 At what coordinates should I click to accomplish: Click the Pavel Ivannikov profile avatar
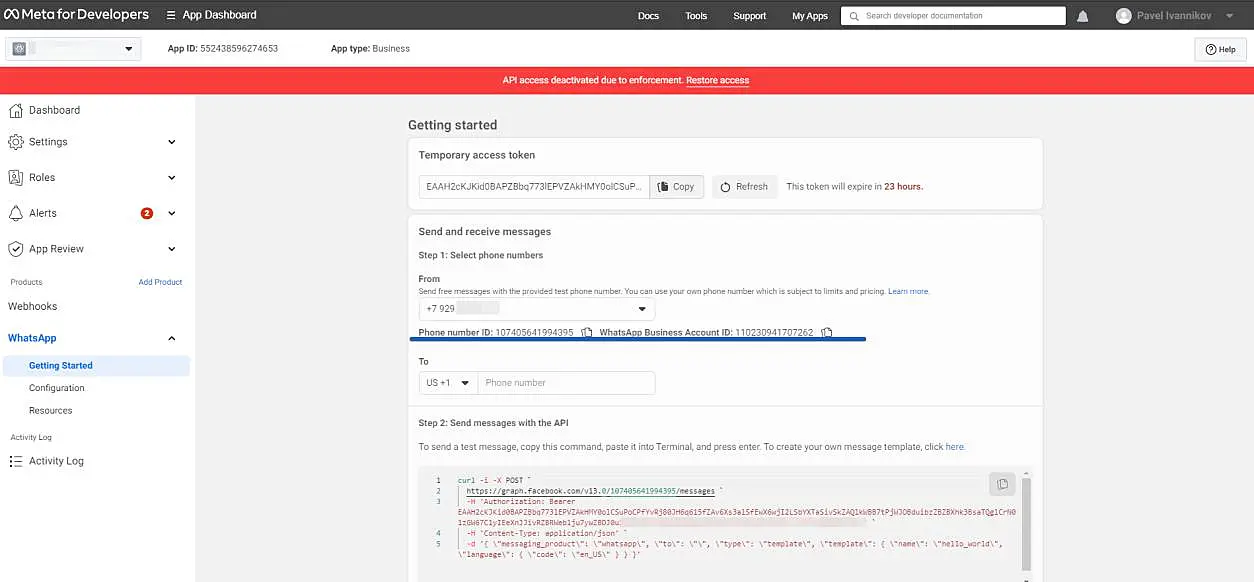coord(1124,16)
